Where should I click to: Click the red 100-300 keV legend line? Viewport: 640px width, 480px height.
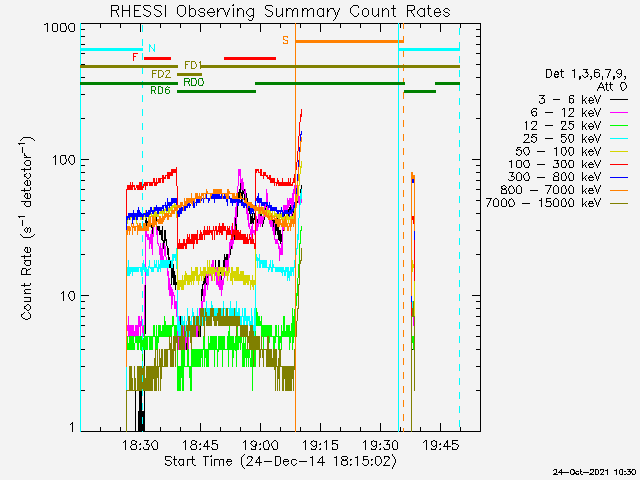pyautogui.click(x=619, y=164)
